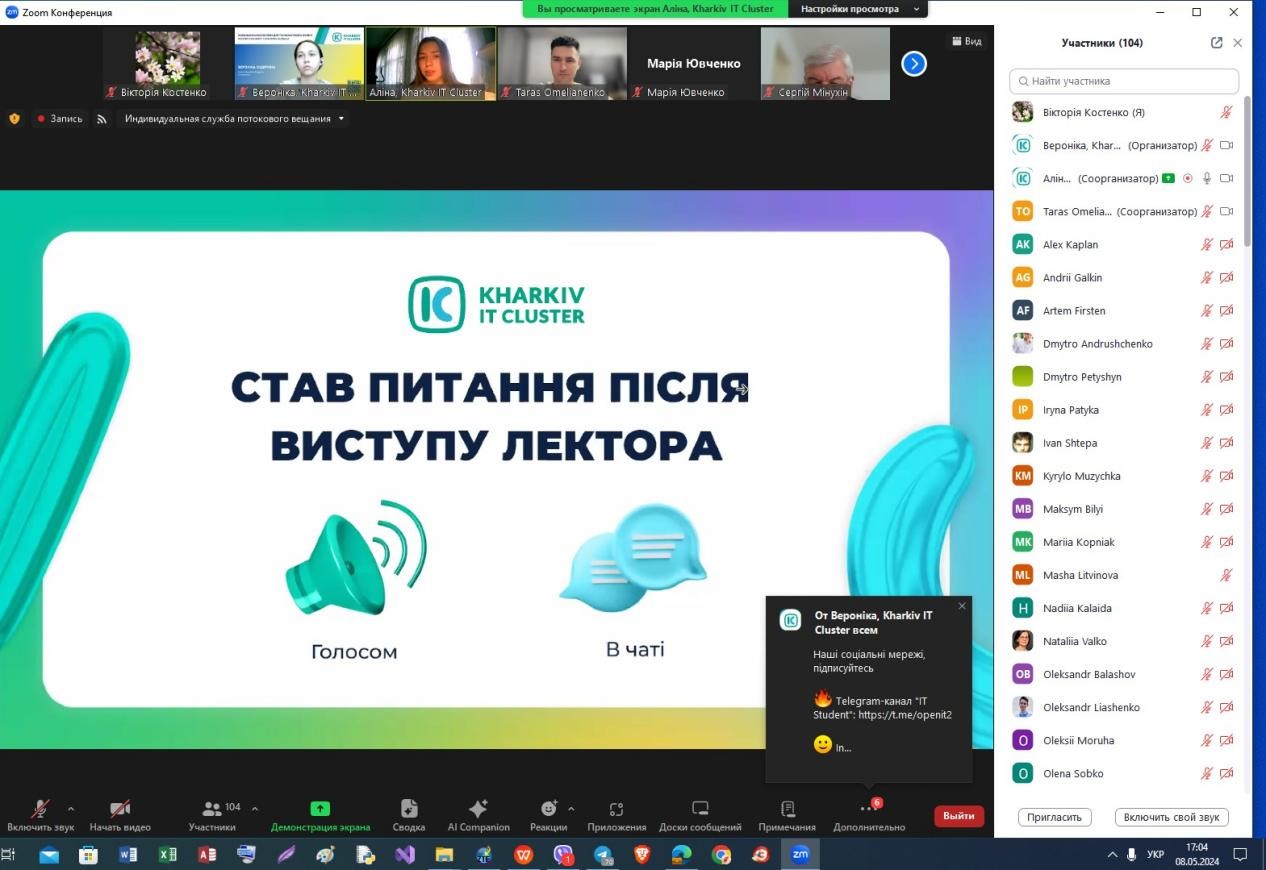
Task: Expand arrow beside Участники count
Action: coord(255,808)
